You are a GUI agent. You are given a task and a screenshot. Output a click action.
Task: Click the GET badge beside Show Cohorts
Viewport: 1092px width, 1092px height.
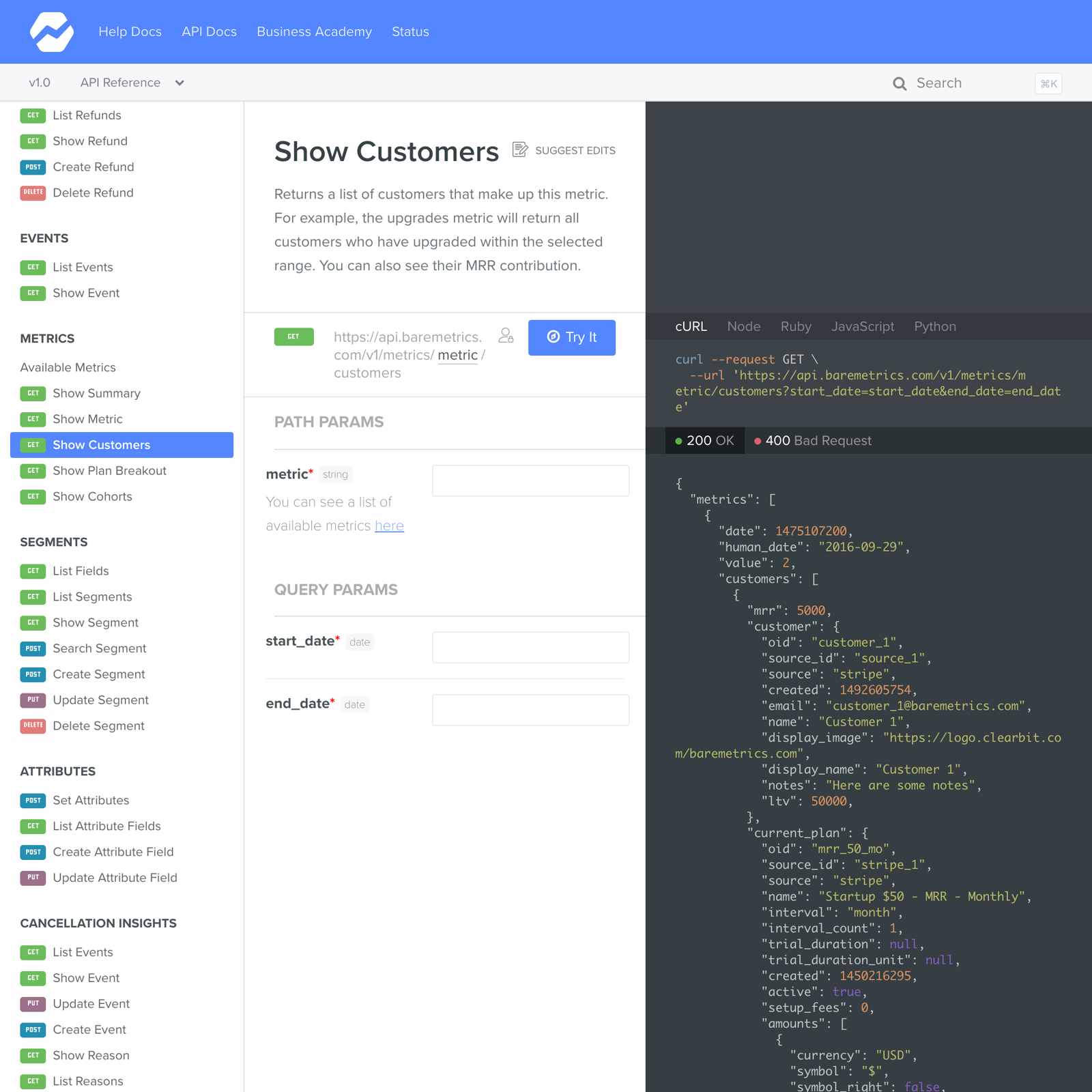coord(33,496)
